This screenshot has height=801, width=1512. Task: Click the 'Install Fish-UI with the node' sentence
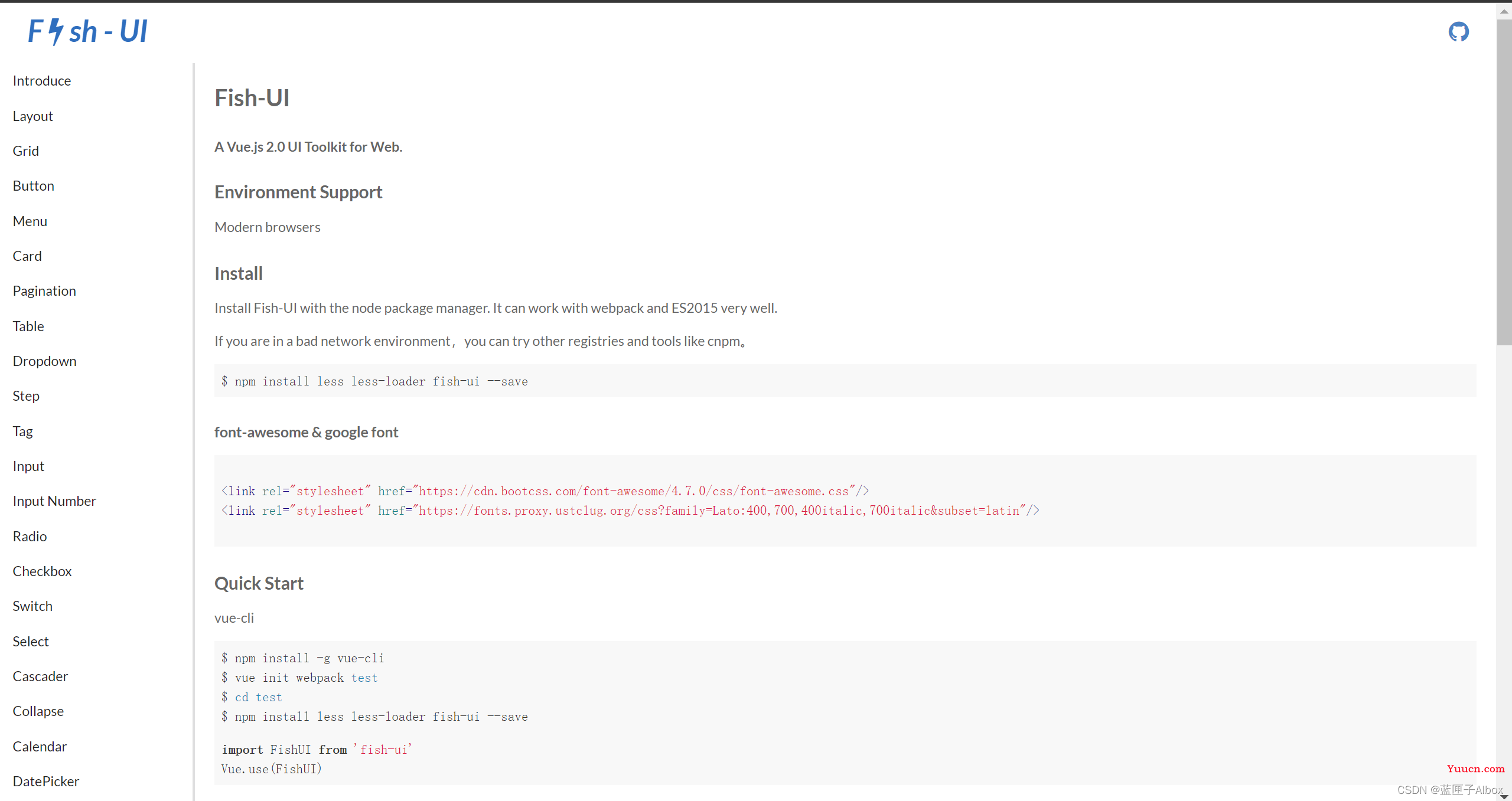[496, 308]
